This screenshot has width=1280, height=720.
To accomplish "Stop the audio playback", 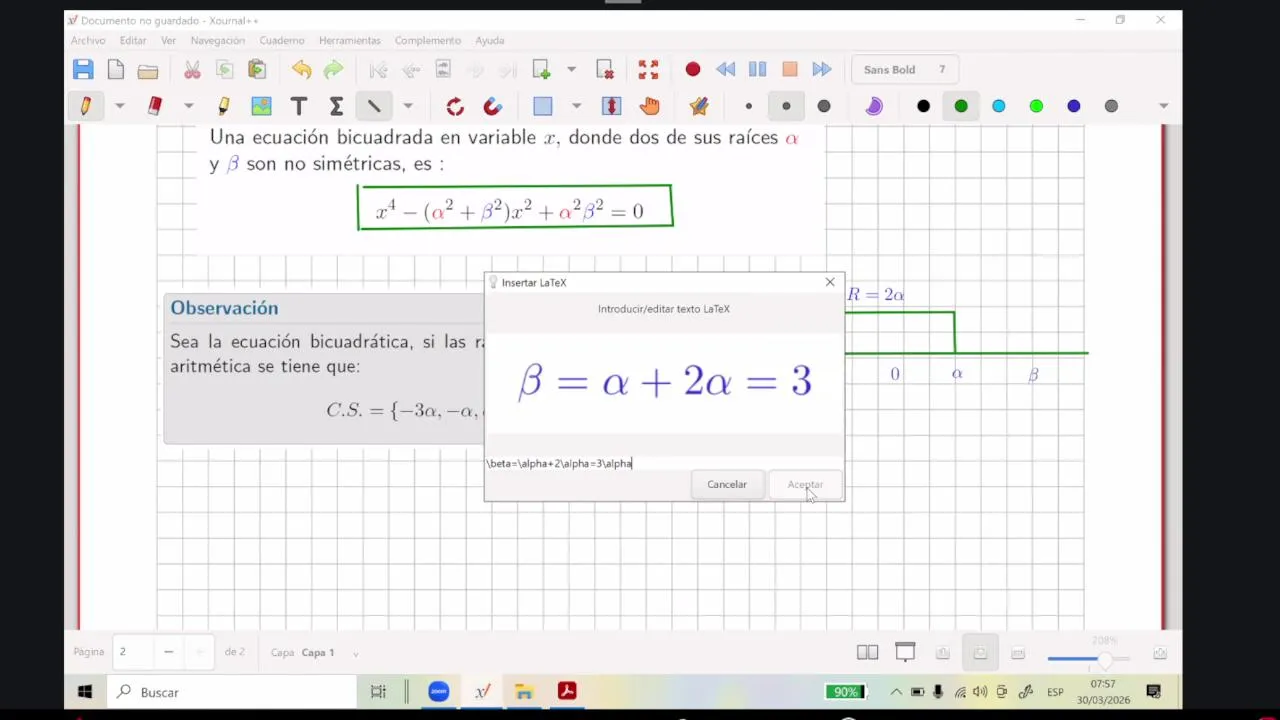I will 790,69.
